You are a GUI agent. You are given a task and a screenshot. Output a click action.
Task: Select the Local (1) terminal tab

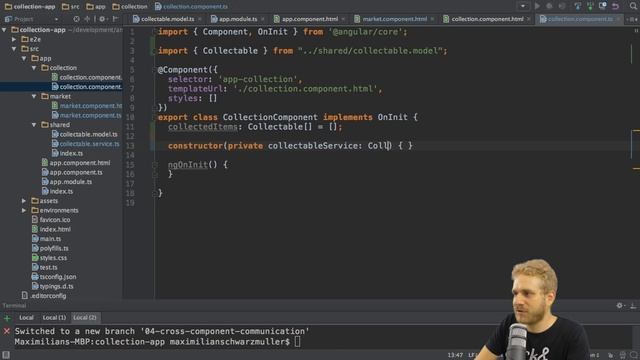coord(54,318)
